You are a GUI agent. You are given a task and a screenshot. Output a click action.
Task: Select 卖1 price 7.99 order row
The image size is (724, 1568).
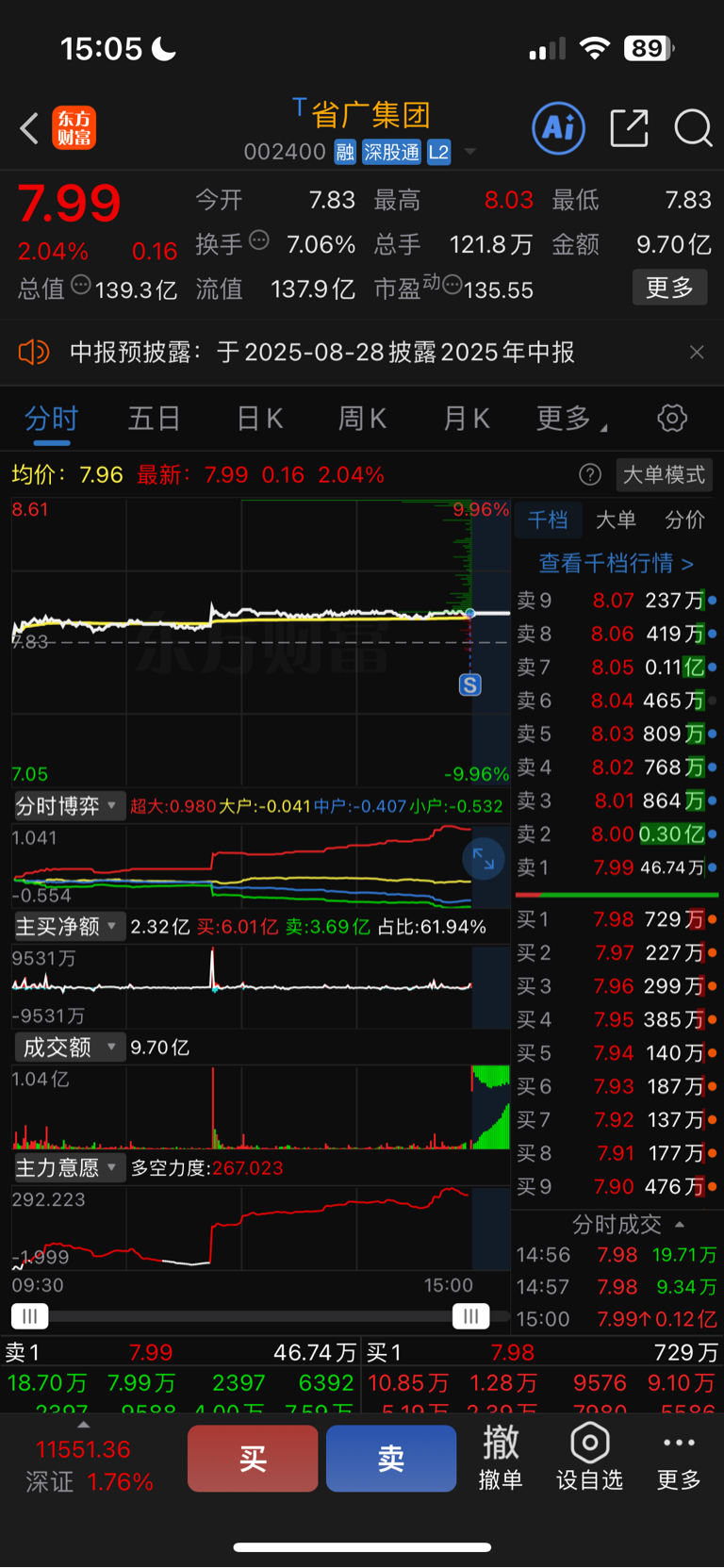[x=617, y=867]
